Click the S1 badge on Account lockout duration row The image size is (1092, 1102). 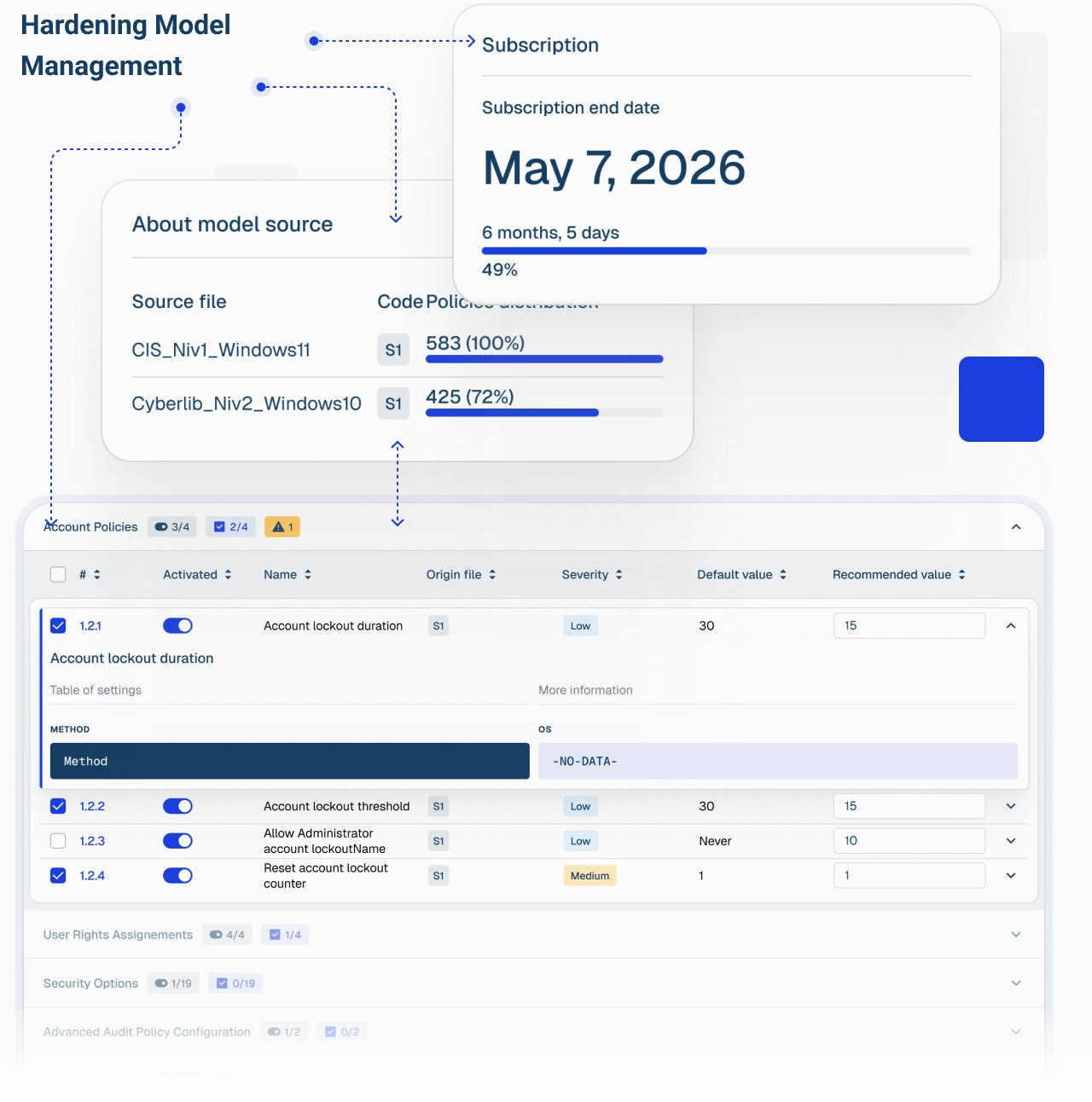pyautogui.click(x=439, y=625)
